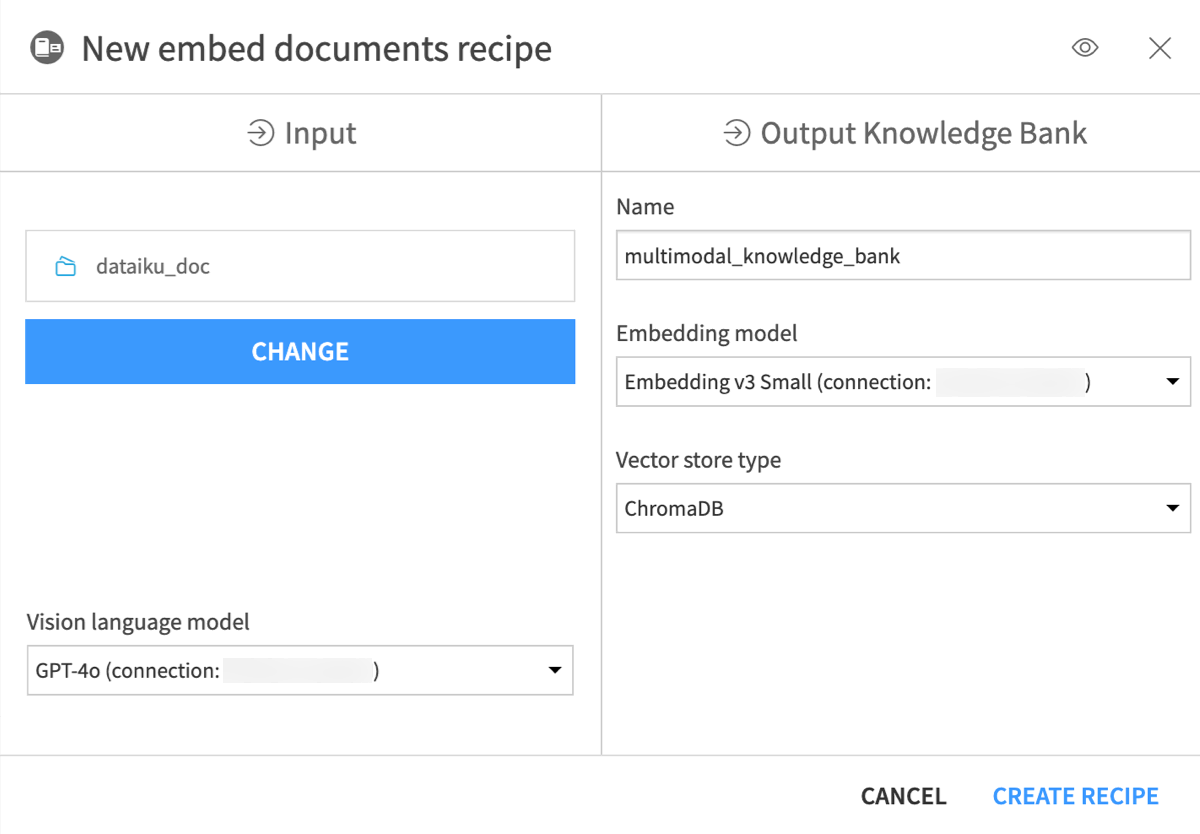
Task: Click the Output Knowledge Bank arrow icon
Action: pyautogui.click(x=737, y=133)
